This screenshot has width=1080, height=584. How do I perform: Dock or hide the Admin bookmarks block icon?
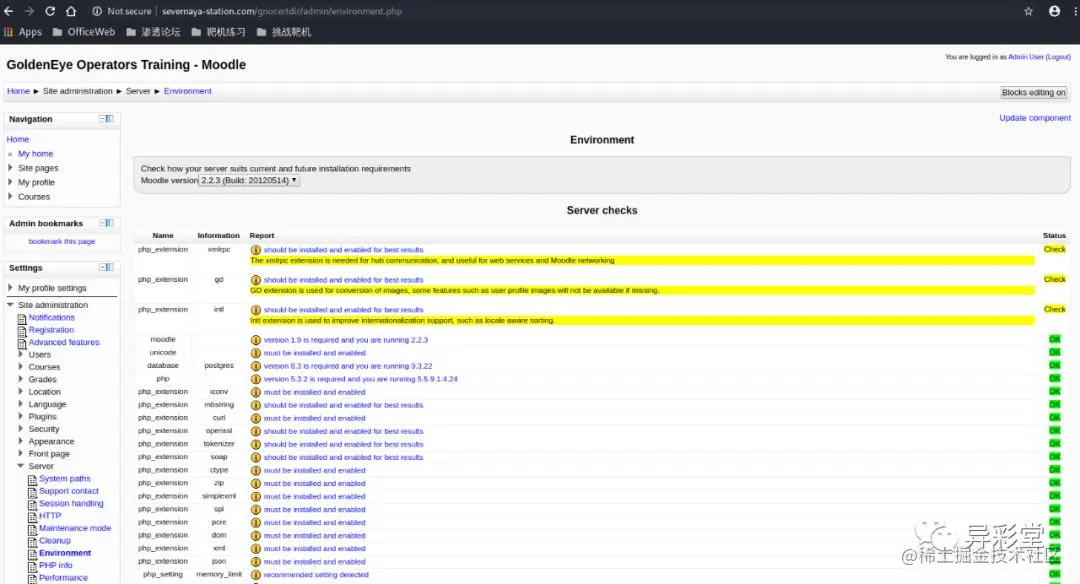coord(106,222)
